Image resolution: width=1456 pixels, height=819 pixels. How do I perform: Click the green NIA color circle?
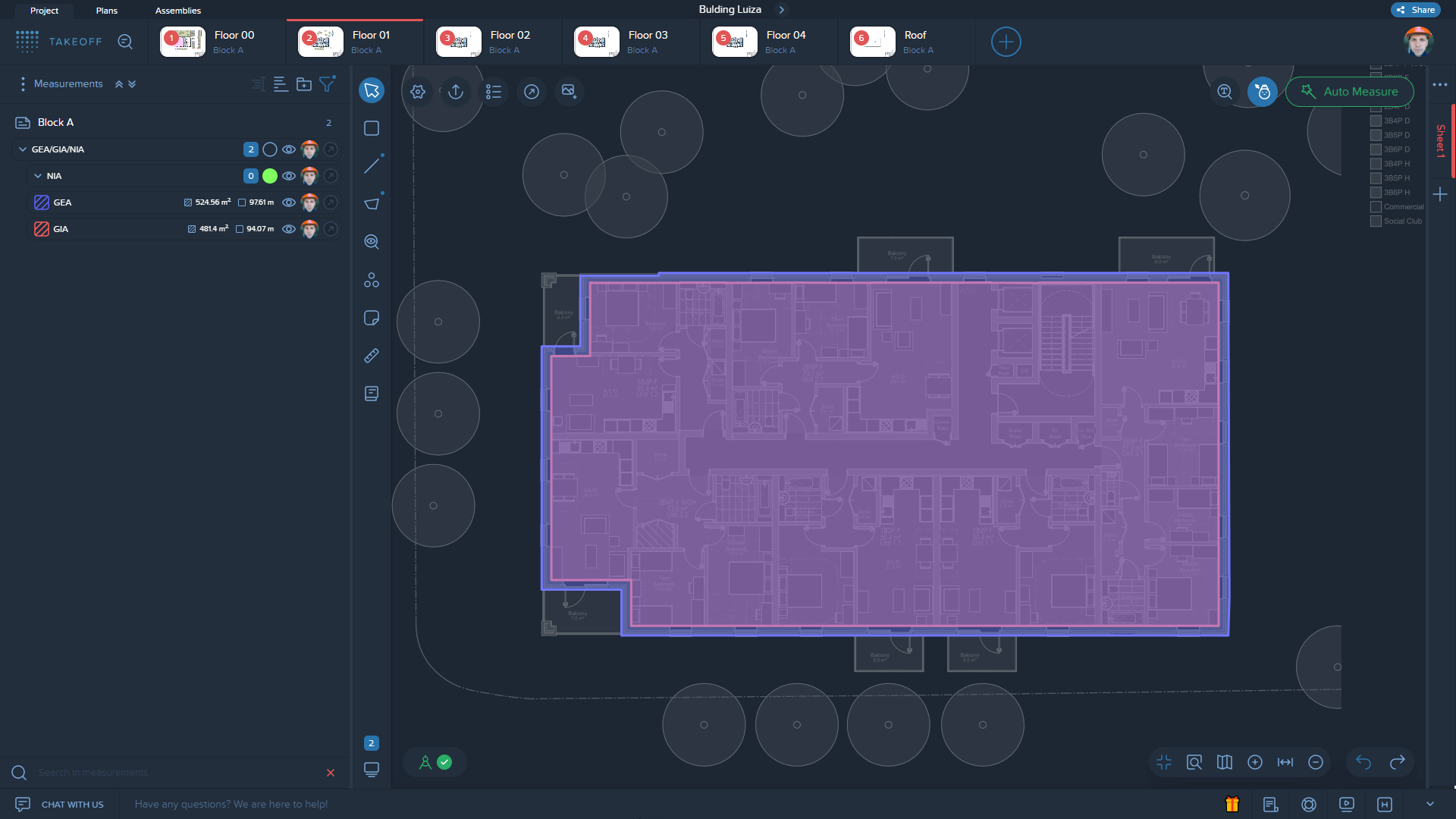(x=270, y=176)
